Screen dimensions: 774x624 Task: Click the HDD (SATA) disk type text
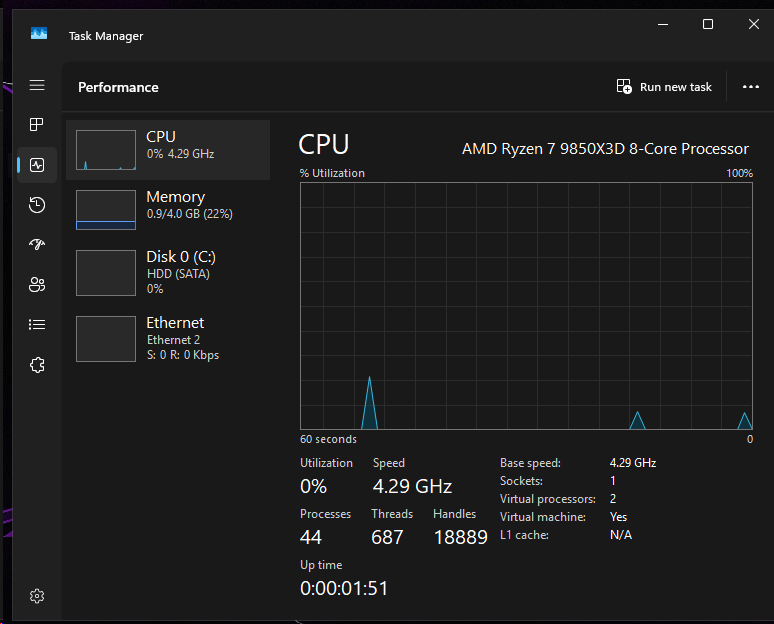[x=178, y=274]
